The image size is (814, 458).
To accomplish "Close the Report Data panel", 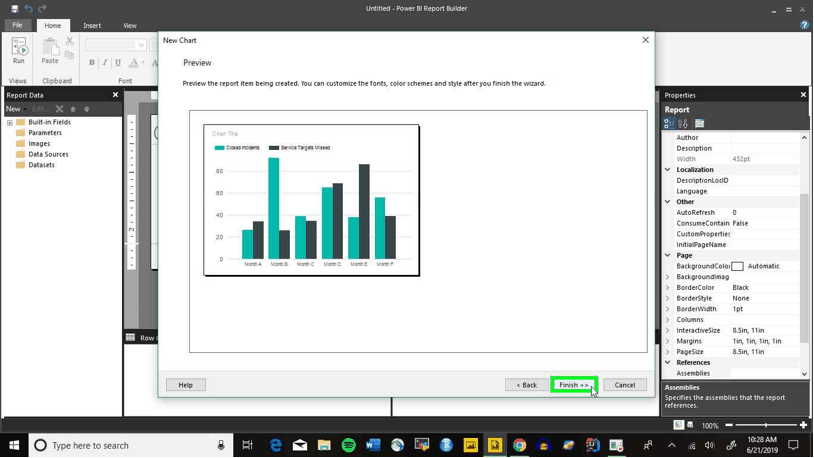I will pos(115,95).
